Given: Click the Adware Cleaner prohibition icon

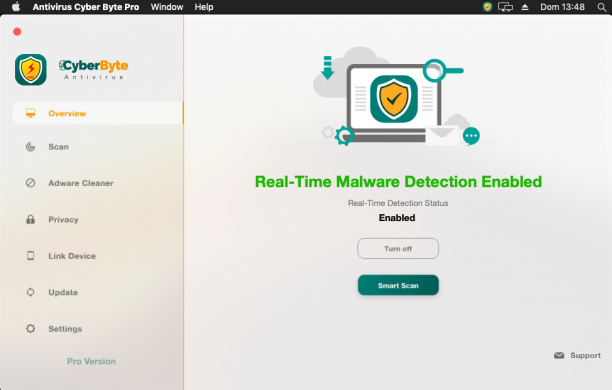Looking at the screenshot, I should coord(30,183).
